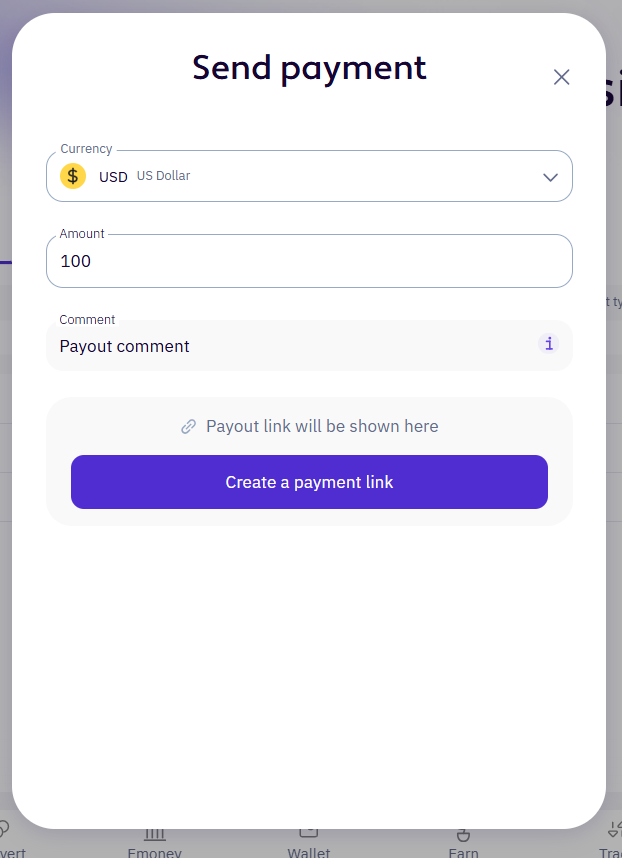
Task: Expand the Currency dropdown chevron
Action: tap(550, 176)
